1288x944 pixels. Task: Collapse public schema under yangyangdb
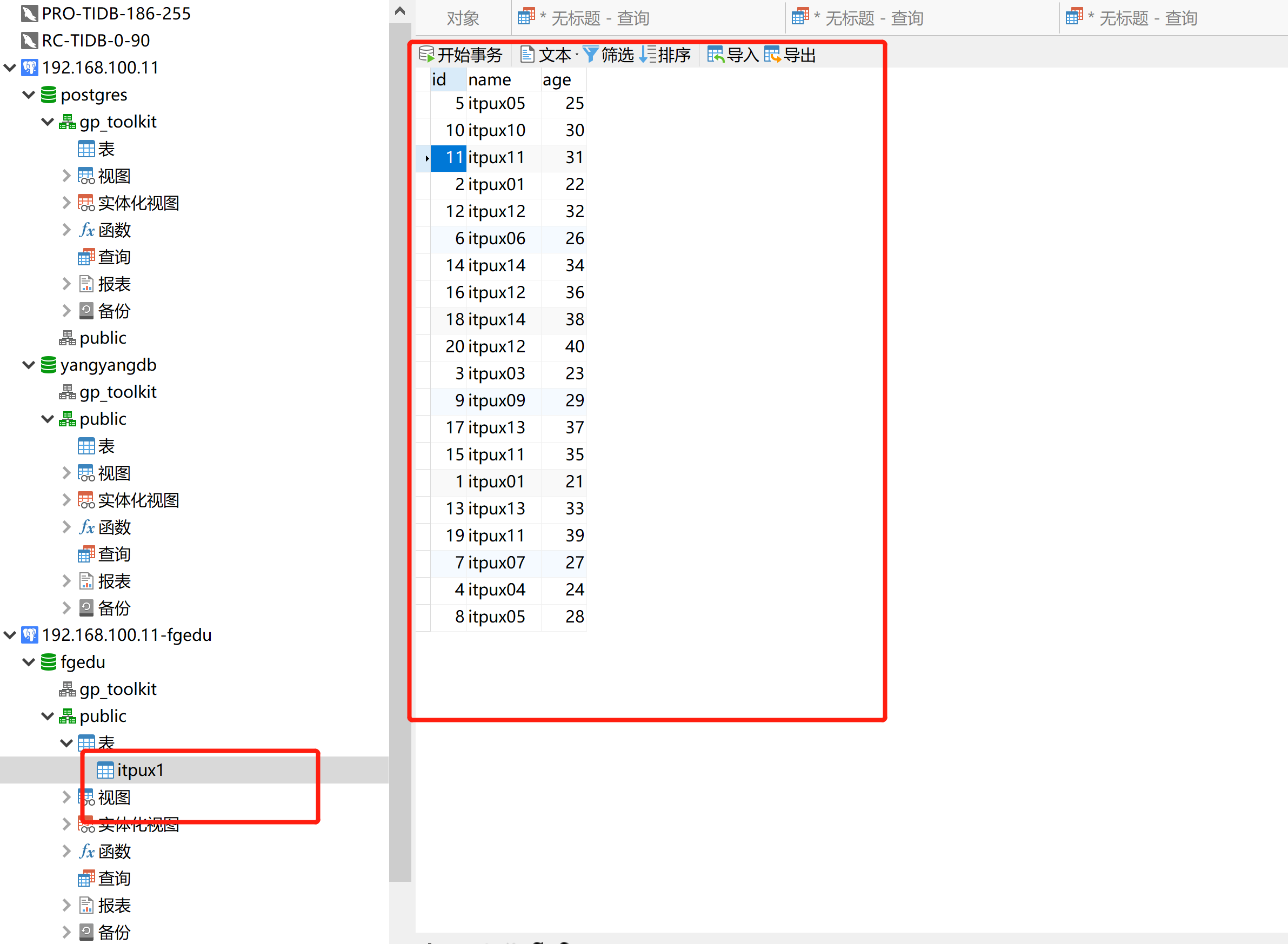(x=48, y=419)
